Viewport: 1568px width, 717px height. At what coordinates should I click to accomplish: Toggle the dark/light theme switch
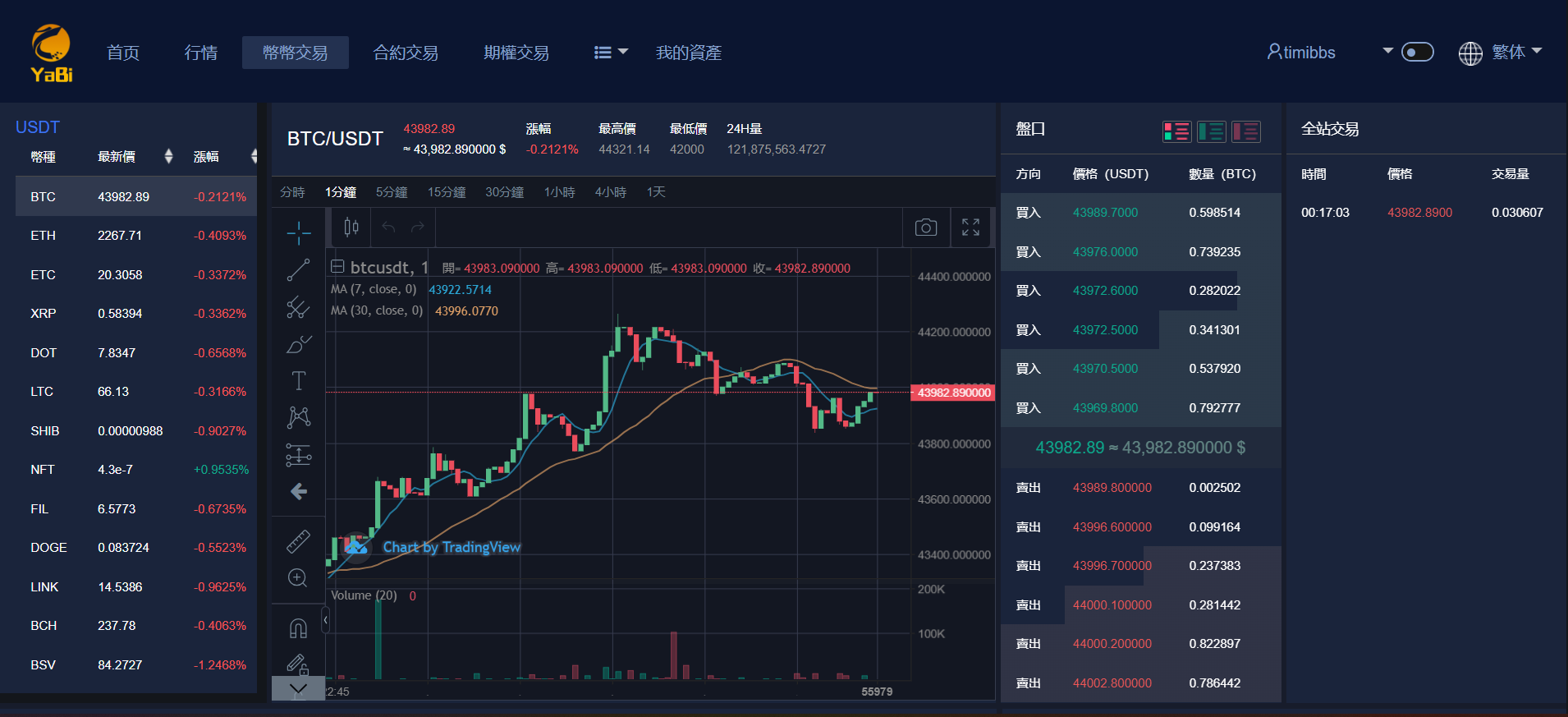pos(1417,53)
